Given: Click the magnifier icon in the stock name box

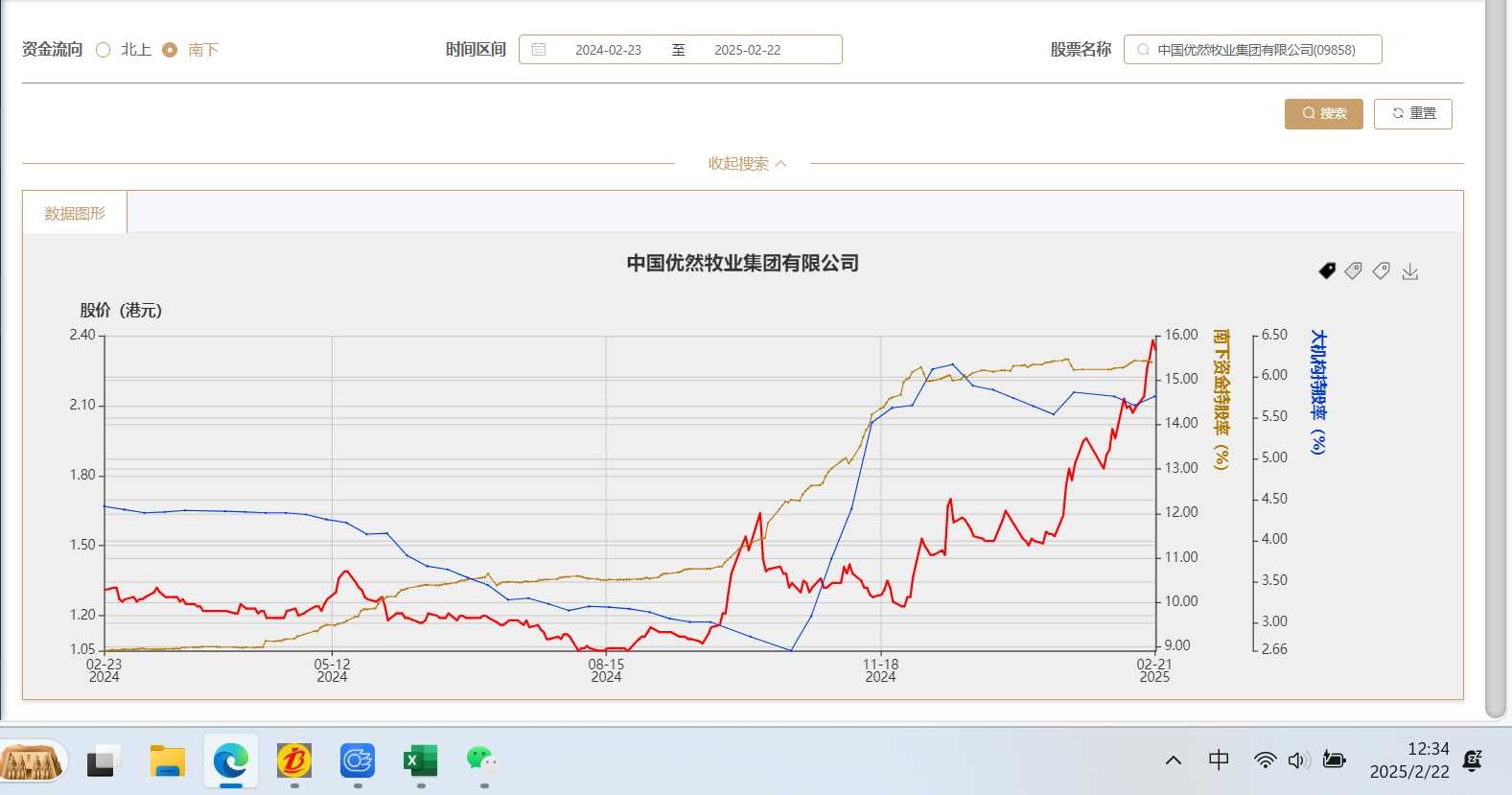Looking at the screenshot, I should [1143, 50].
